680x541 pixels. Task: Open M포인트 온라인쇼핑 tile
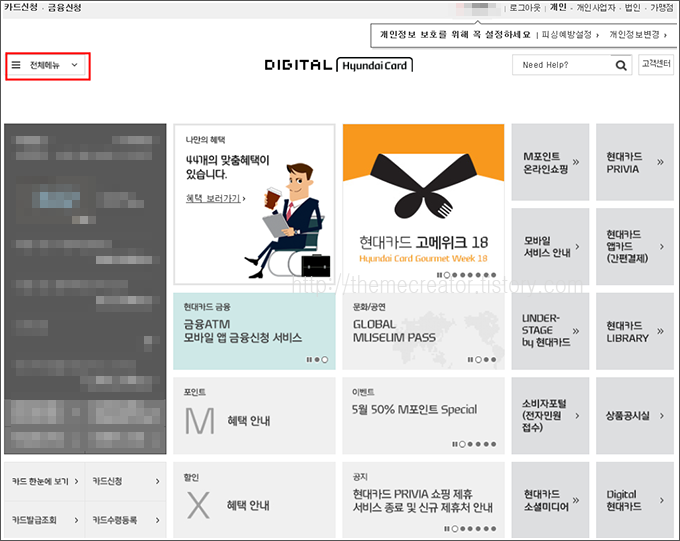point(550,162)
